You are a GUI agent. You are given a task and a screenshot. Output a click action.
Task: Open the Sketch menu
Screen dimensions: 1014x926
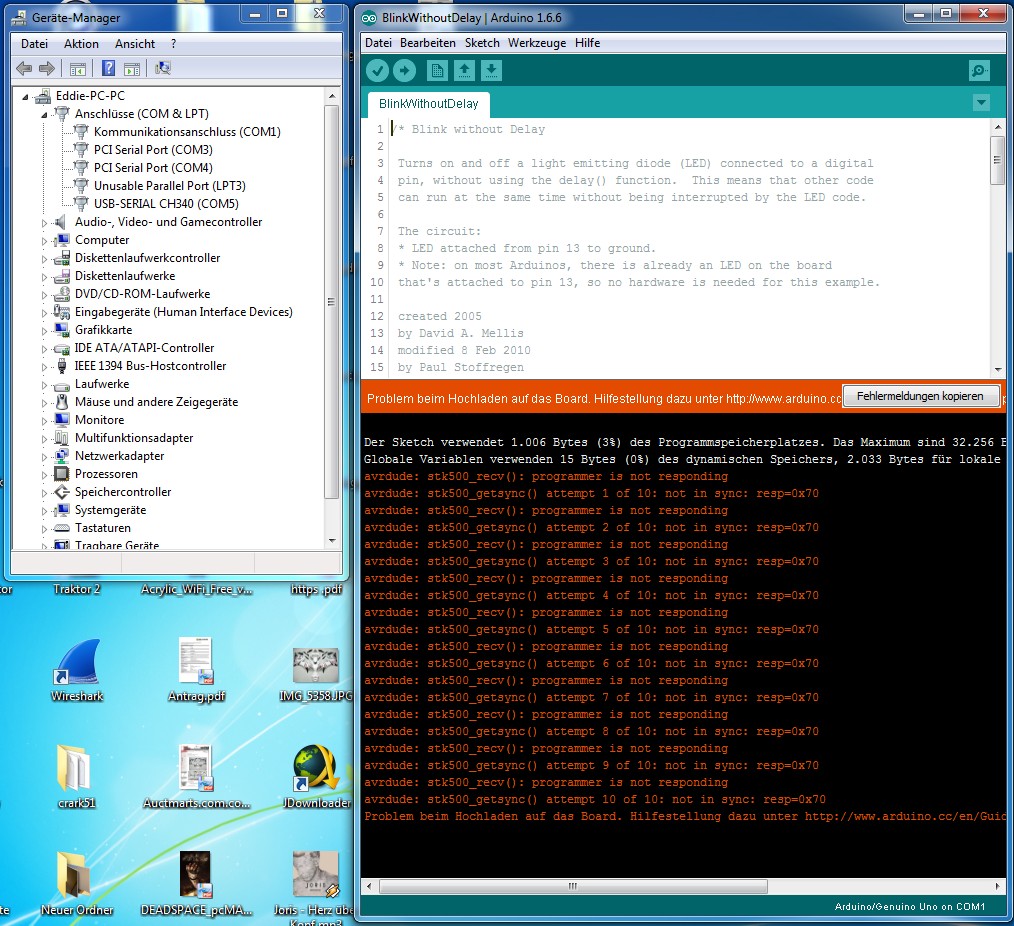tap(482, 43)
